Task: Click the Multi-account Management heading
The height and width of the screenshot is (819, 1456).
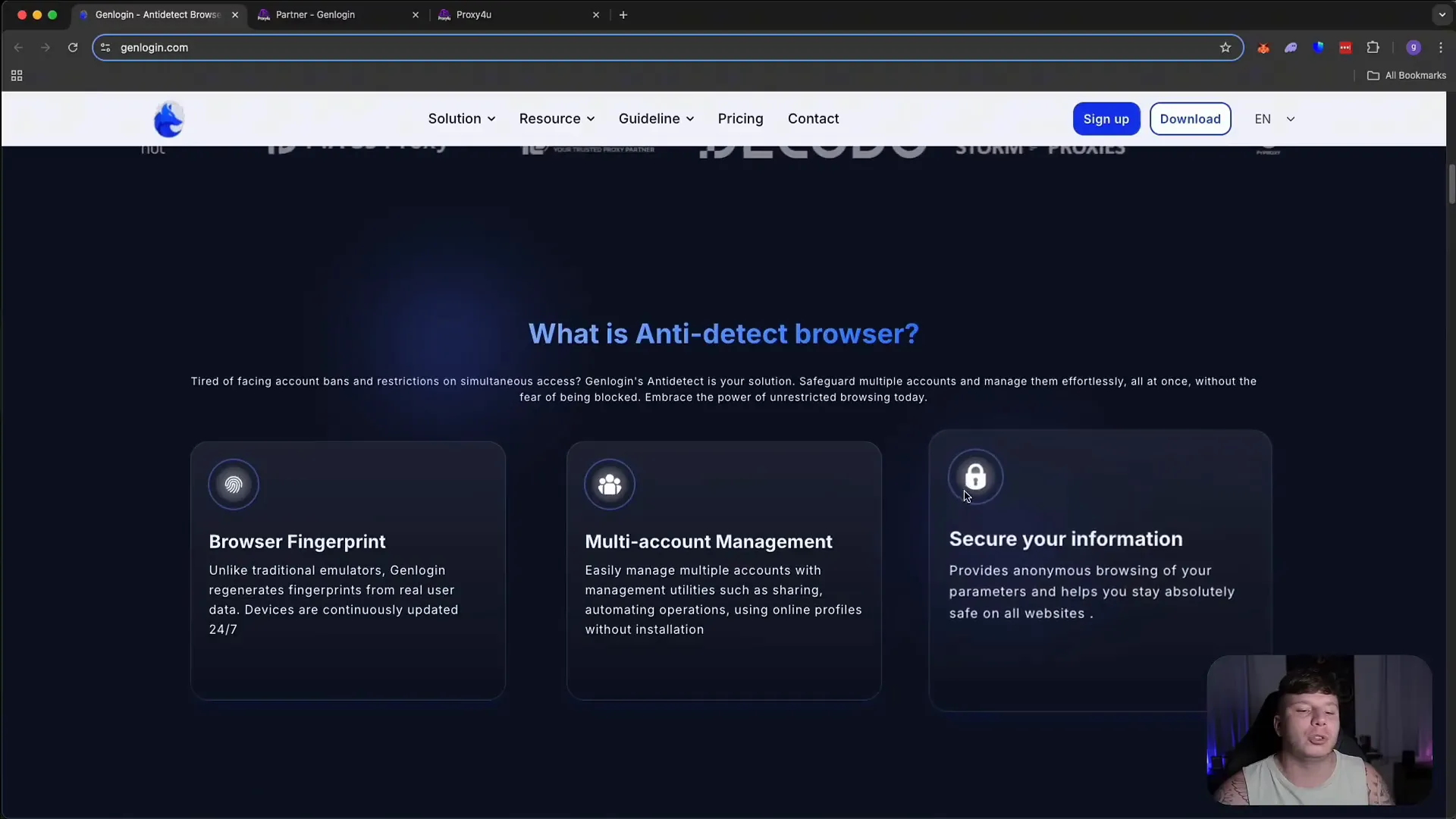Action: click(x=708, y=541)
